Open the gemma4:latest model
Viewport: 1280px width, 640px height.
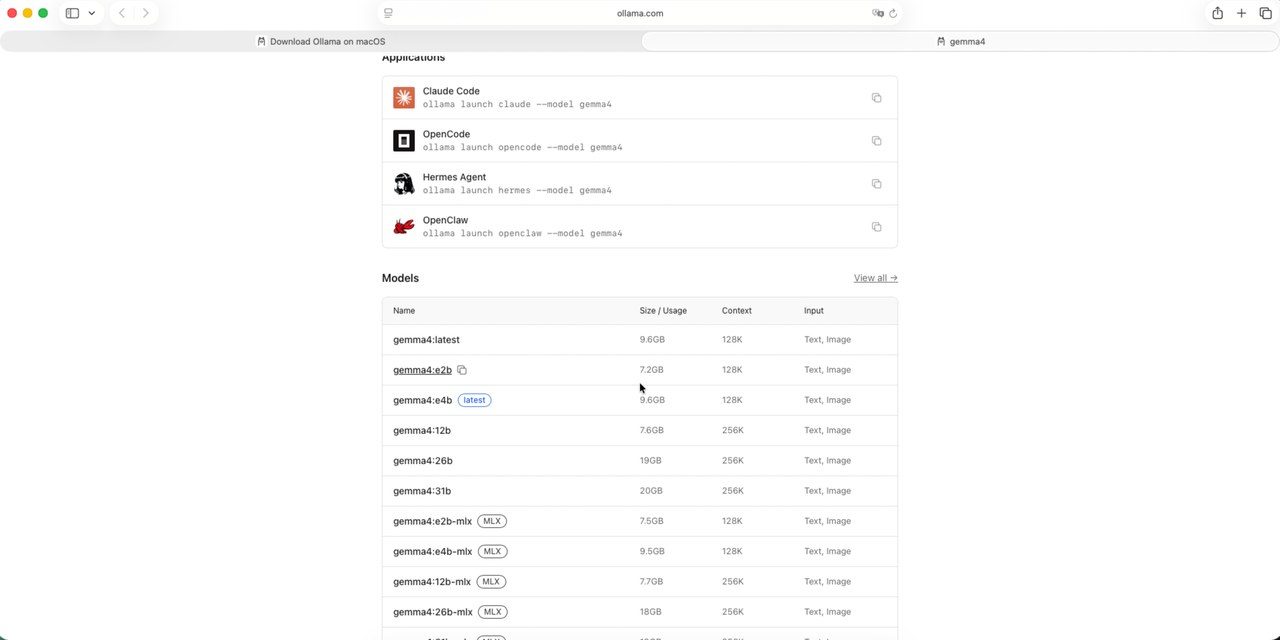[x=426, y=340]
